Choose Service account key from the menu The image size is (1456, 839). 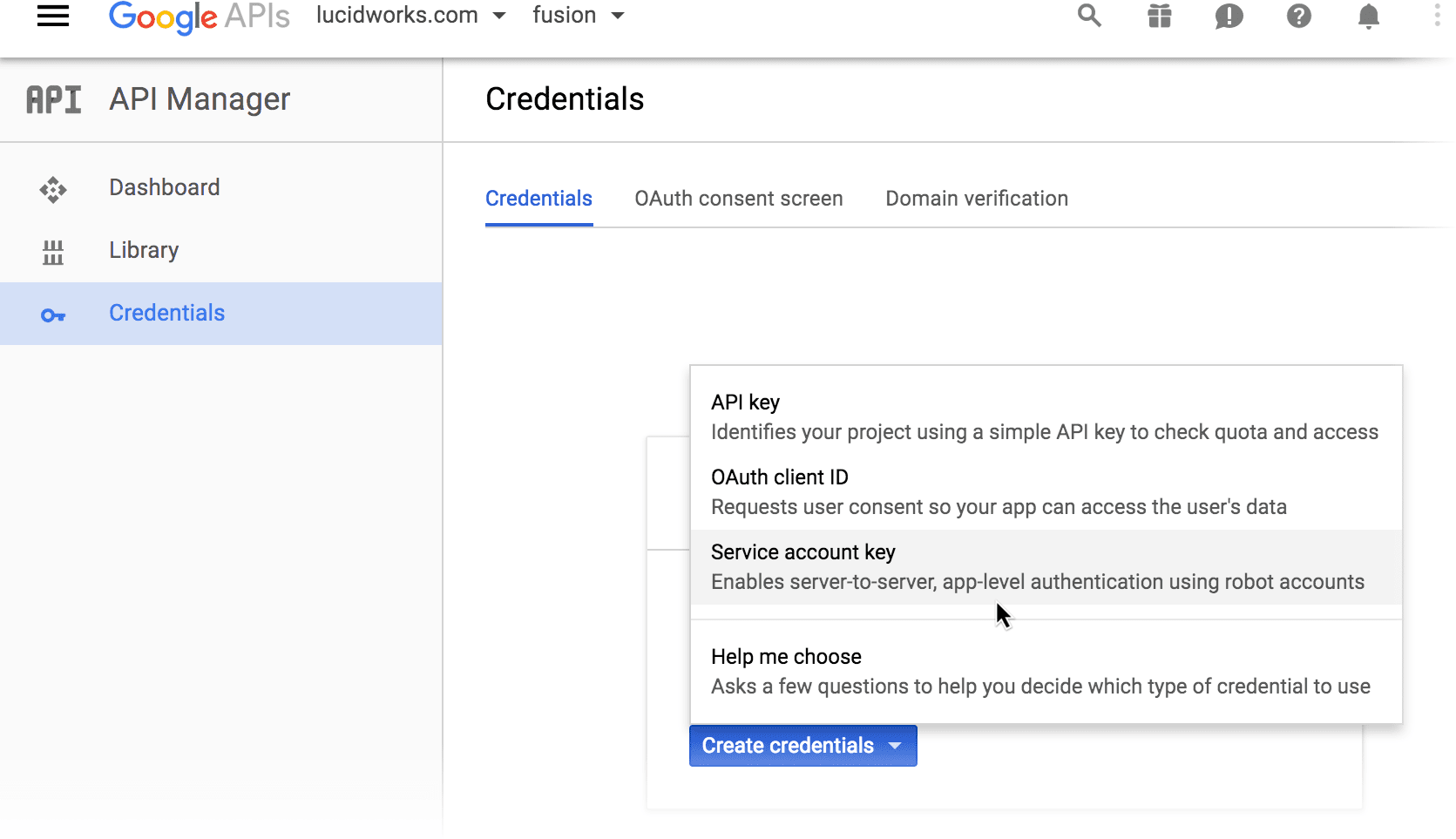802,552
